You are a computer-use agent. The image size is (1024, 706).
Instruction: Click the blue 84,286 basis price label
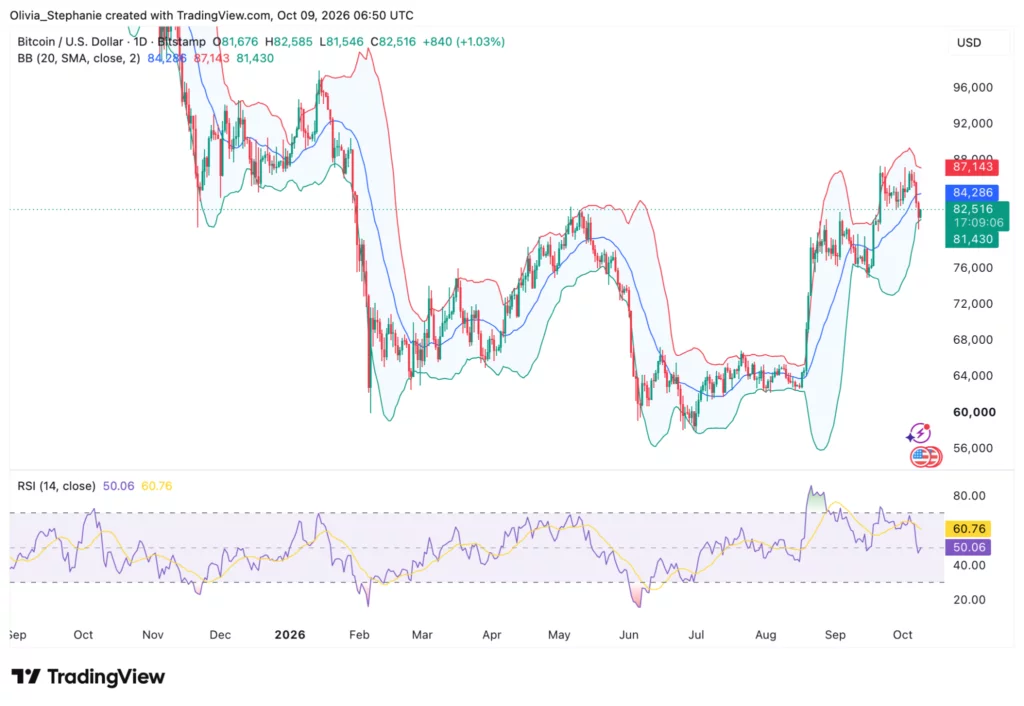pos(972,193)
